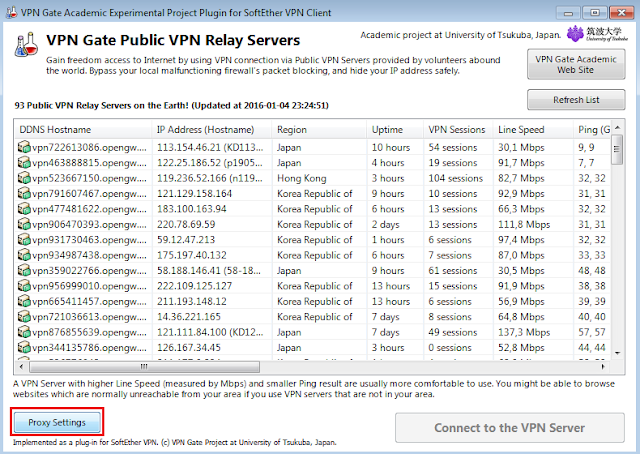Click the server icon for vpn359022766.opengw
Viewport: 640px width, 454px height.
pyautogui.click(x=24, y=270)
